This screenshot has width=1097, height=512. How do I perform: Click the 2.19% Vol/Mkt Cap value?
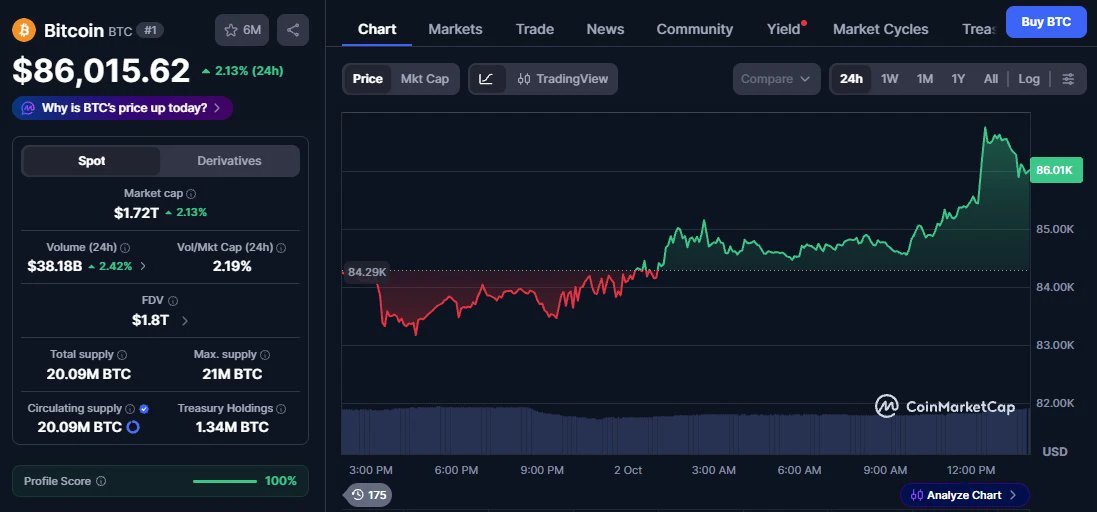click(x=232, y=266)
